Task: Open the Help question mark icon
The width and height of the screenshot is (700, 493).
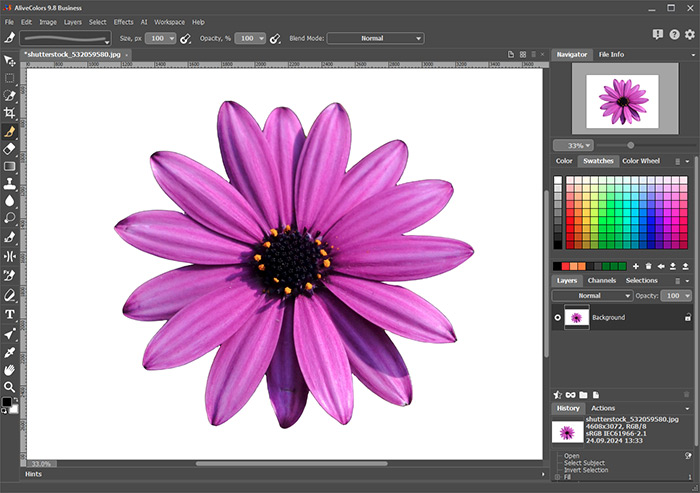Action: pos(674,34)
